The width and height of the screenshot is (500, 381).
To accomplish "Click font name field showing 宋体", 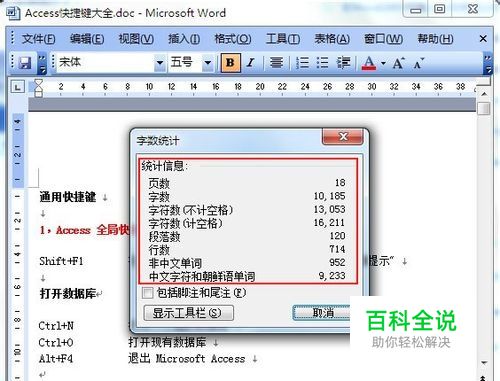I will (x=105, y=63).
